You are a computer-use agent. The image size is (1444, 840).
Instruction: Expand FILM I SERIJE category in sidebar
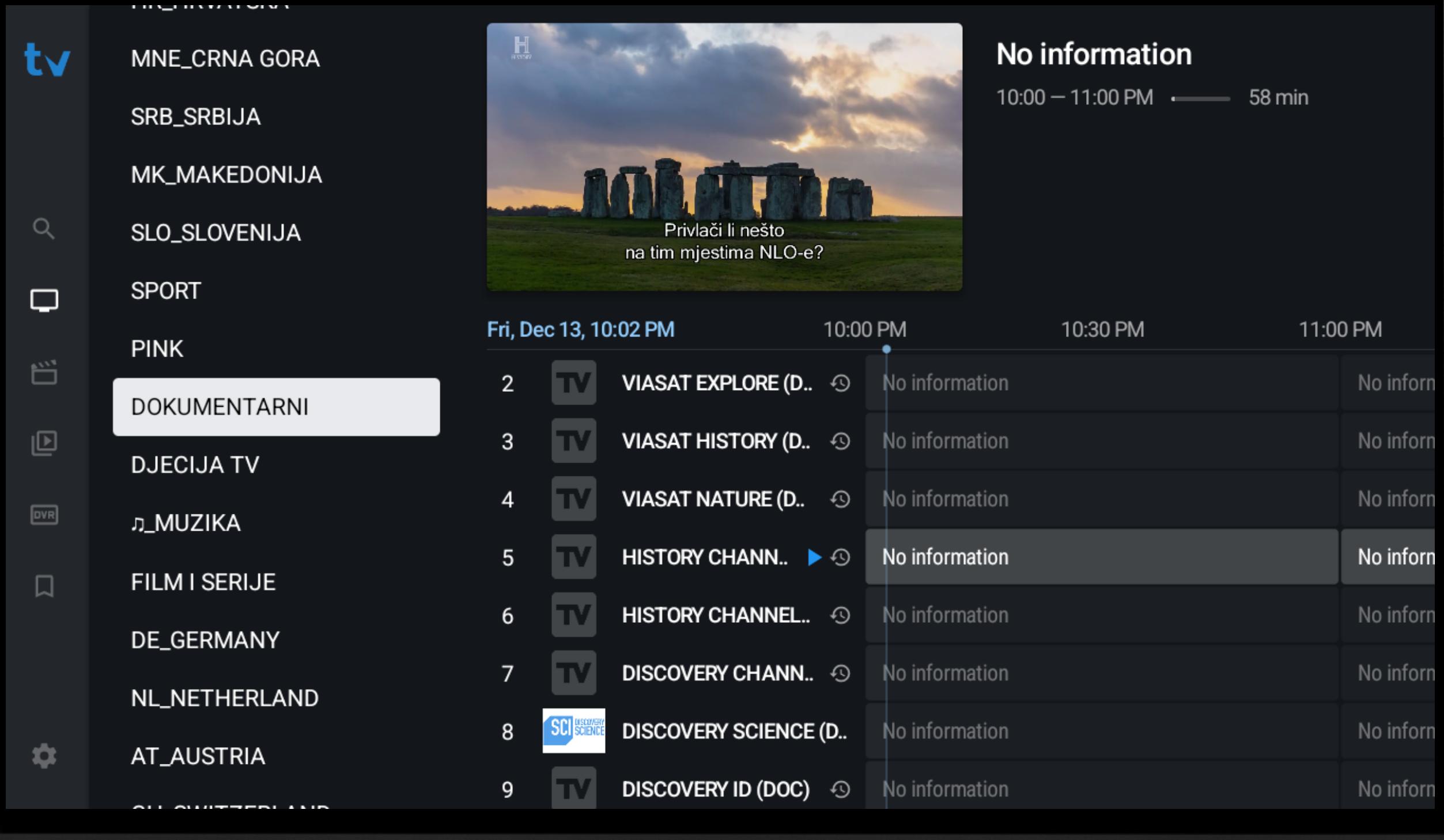[203, 581]
